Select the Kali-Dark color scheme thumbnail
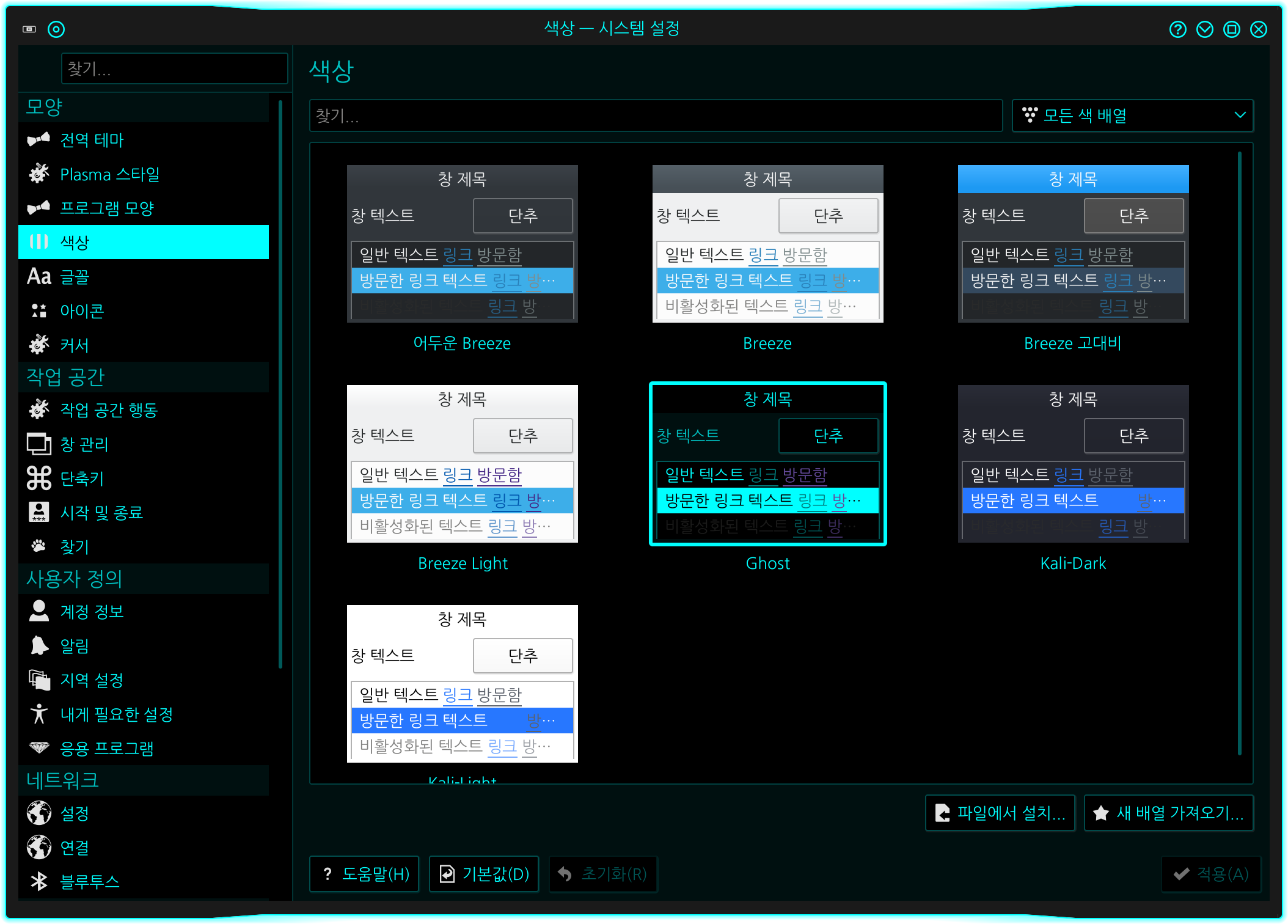The height and width of the screenshot is (924, 1288). tap(1073, 464)
